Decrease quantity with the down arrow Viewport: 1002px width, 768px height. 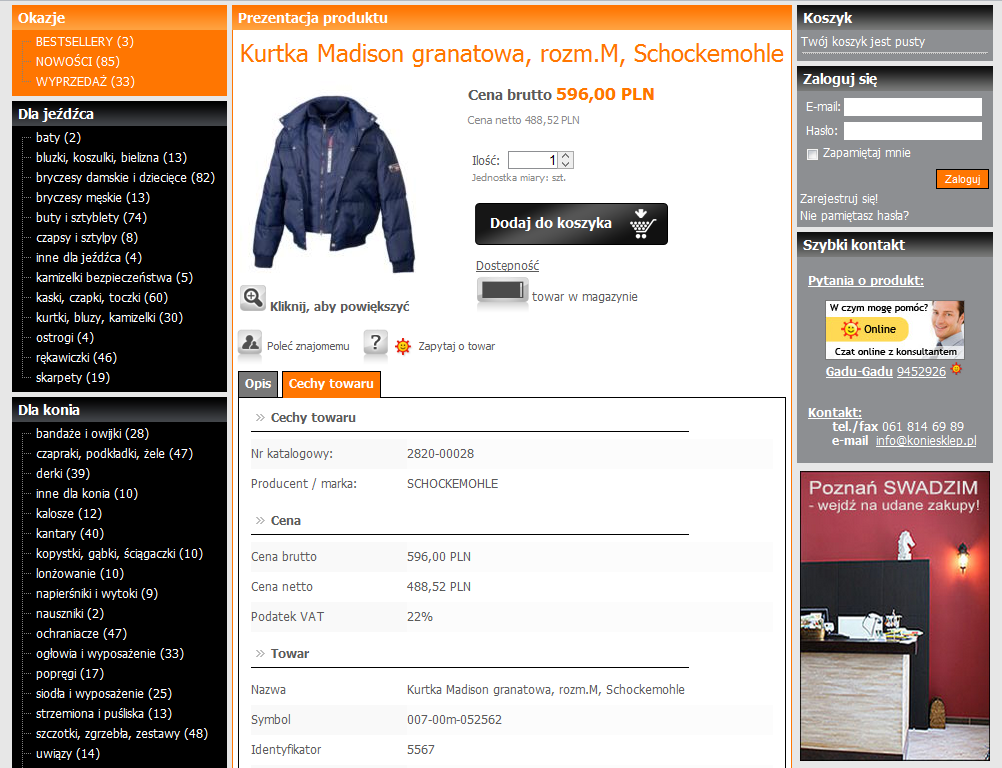[566, 164]
